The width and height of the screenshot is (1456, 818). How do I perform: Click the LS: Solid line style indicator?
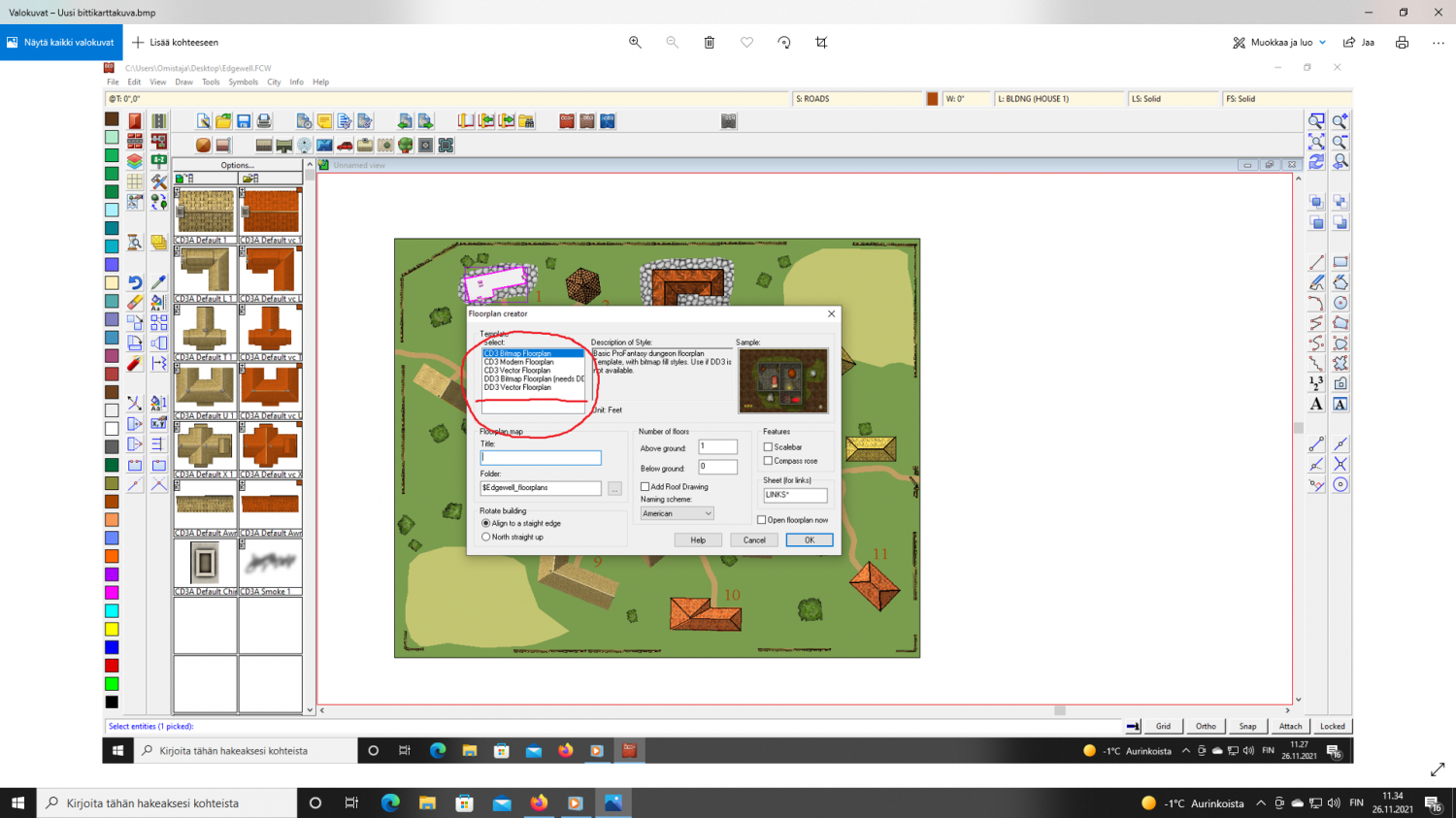1174,99
